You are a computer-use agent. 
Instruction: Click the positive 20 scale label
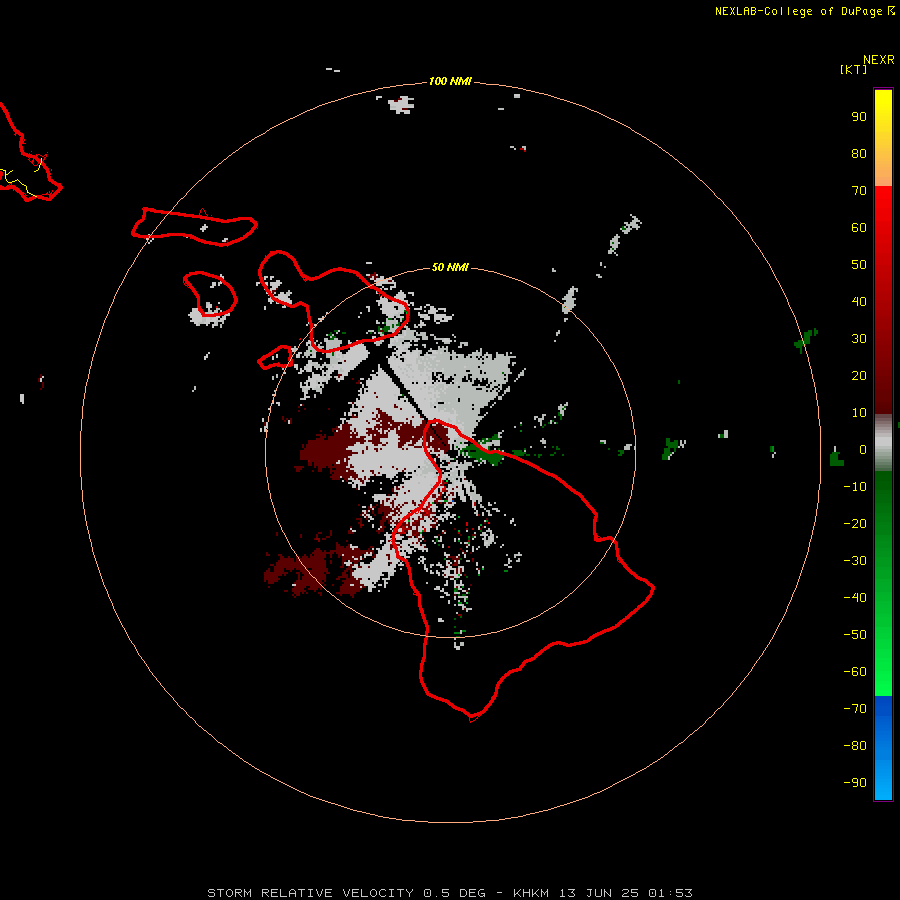tap(859, 375)
